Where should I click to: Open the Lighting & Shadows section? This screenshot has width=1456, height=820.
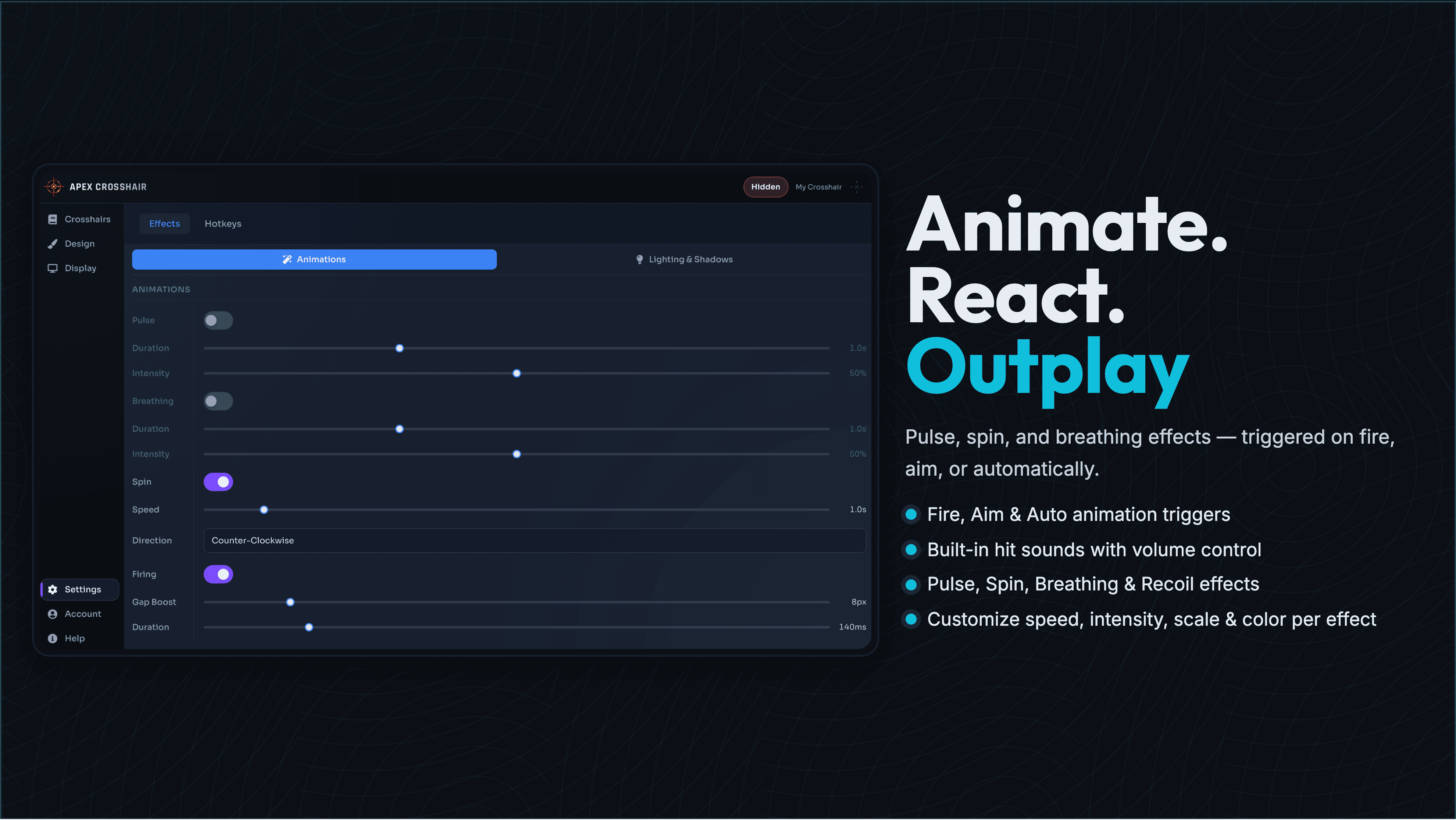click(684, 260)
